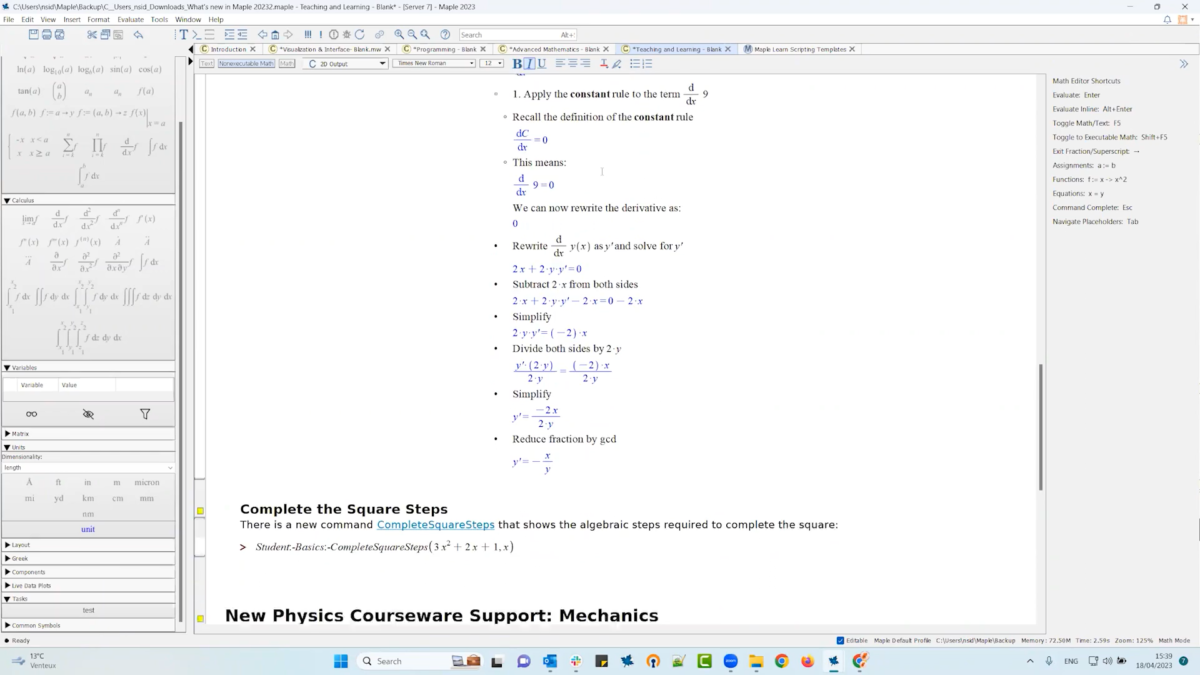Click the Save worksheet icon
Viewport: 1200px width, 675px height.
click(33, 34)
